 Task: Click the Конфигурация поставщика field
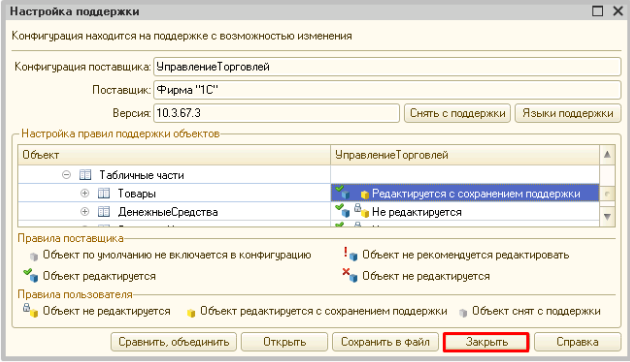pyautogui.click(x=387, y=67)
